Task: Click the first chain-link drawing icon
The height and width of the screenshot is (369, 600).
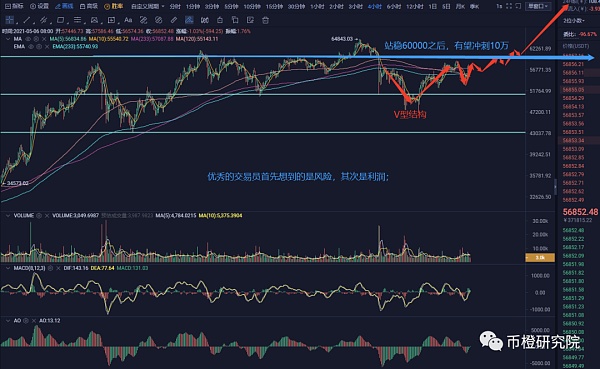Action: (x=143, y=20)
